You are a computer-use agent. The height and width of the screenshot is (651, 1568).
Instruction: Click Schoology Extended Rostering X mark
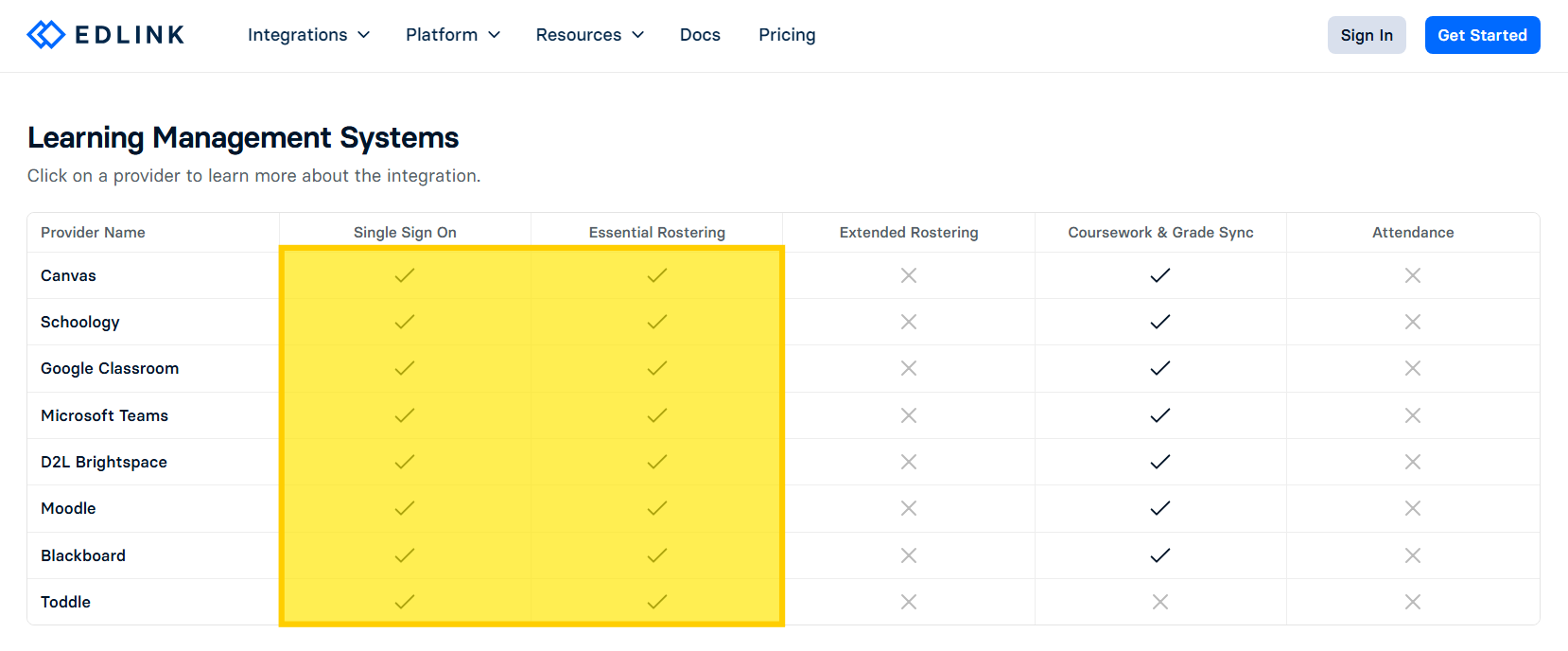(x=909, y=322)
